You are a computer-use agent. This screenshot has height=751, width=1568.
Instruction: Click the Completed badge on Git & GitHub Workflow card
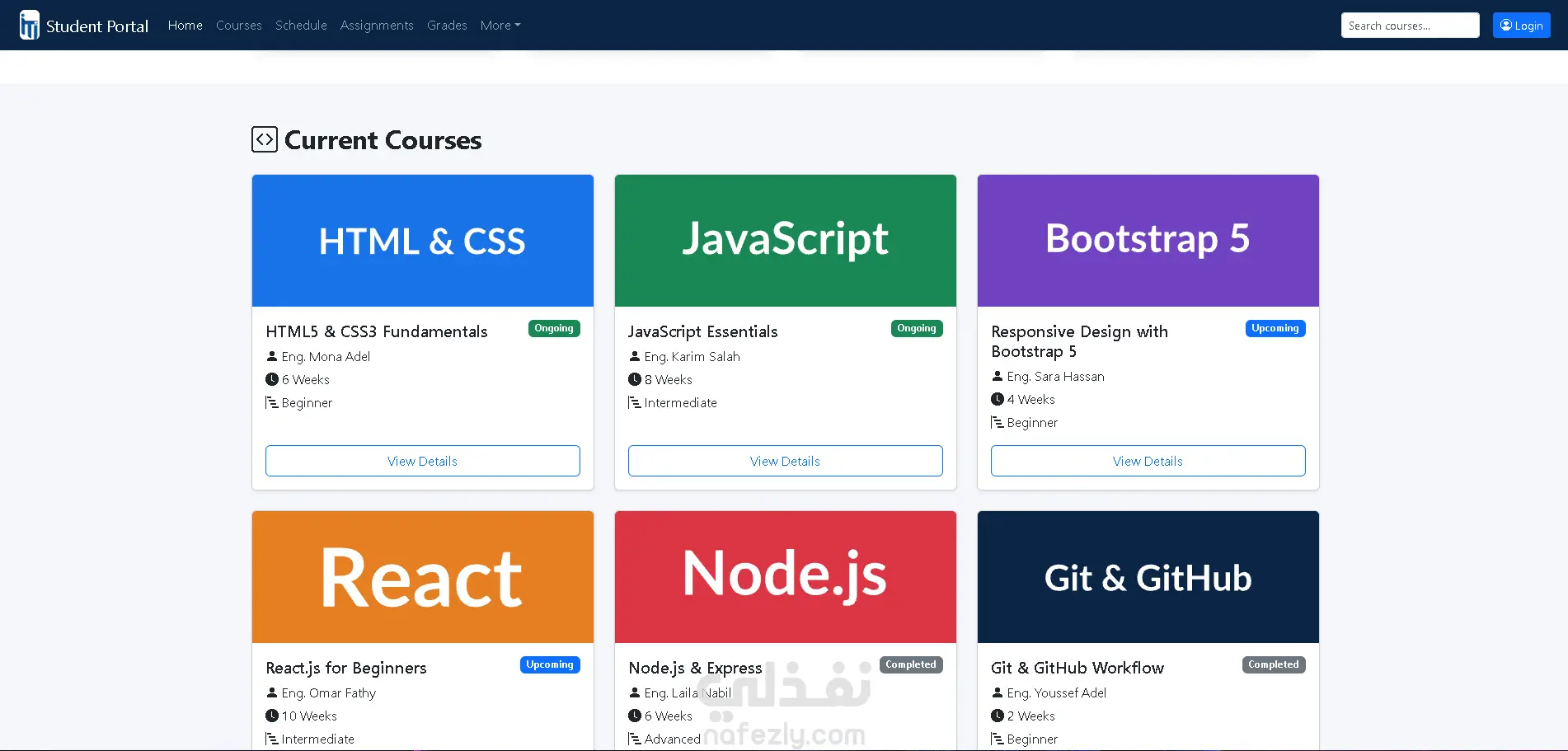[x=1274, y=664]
